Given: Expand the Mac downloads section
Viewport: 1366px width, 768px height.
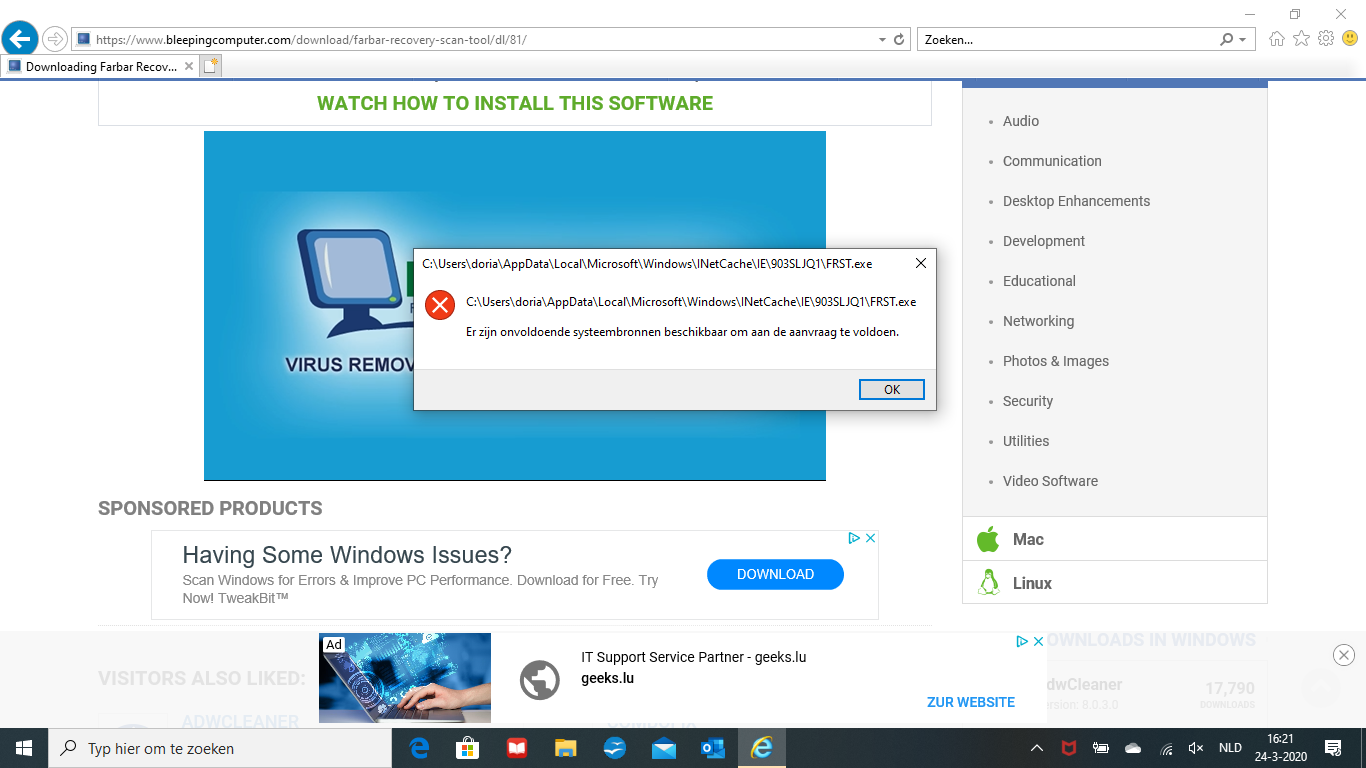Looking at the screenshot, I should pyautogui.click(x=1115, y=539).
